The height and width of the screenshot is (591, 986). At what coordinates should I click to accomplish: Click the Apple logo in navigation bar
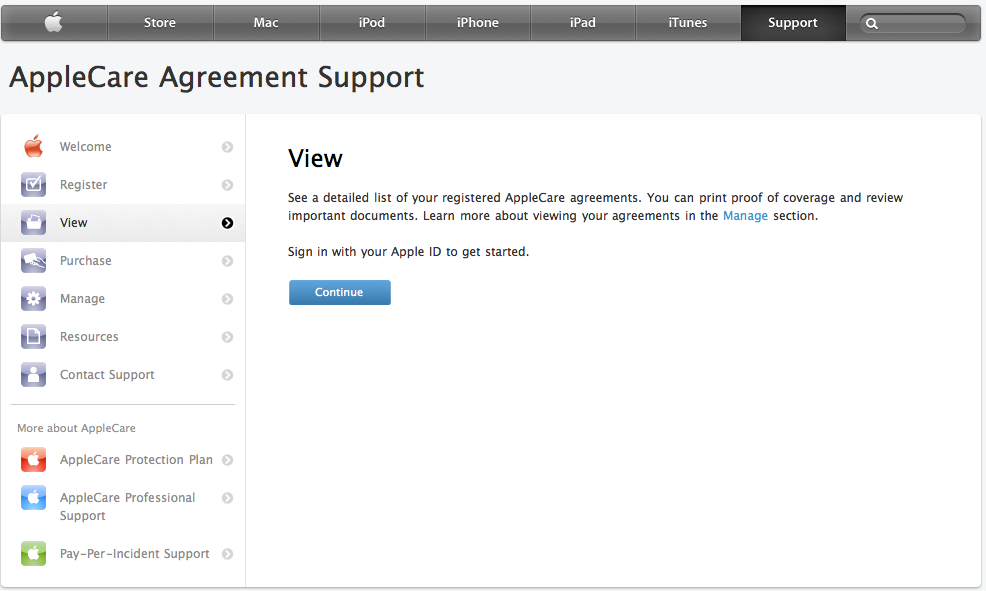[54, 23]
